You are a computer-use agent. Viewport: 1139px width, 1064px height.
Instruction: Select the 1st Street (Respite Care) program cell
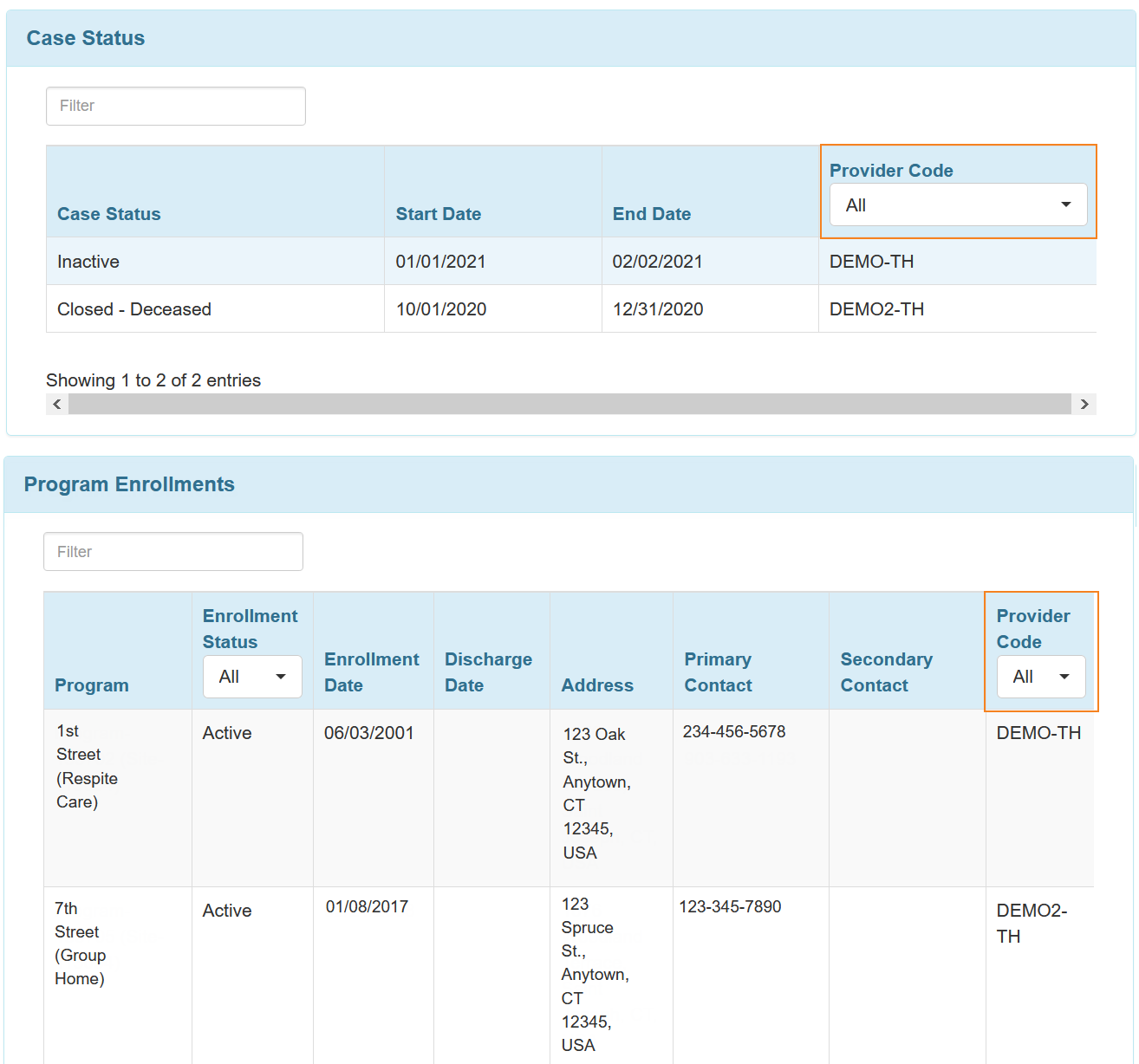[87, 767]
